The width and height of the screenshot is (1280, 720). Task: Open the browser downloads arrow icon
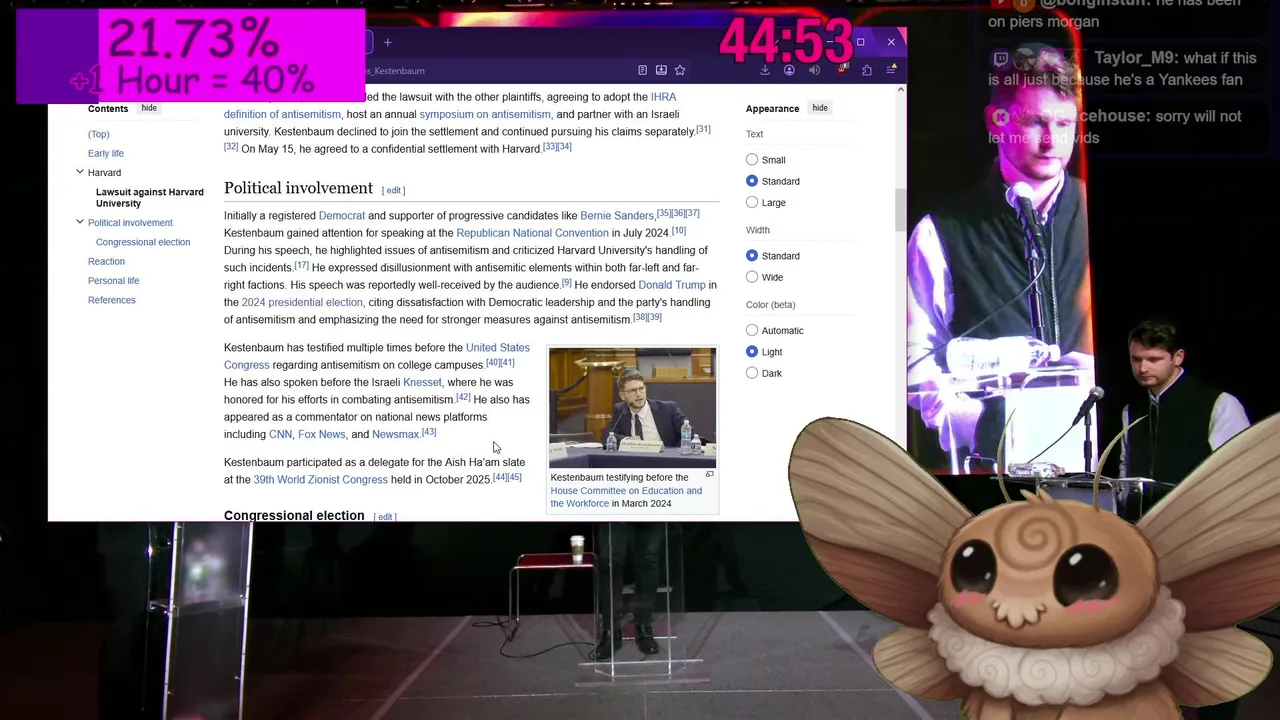[x=765, y=70]
